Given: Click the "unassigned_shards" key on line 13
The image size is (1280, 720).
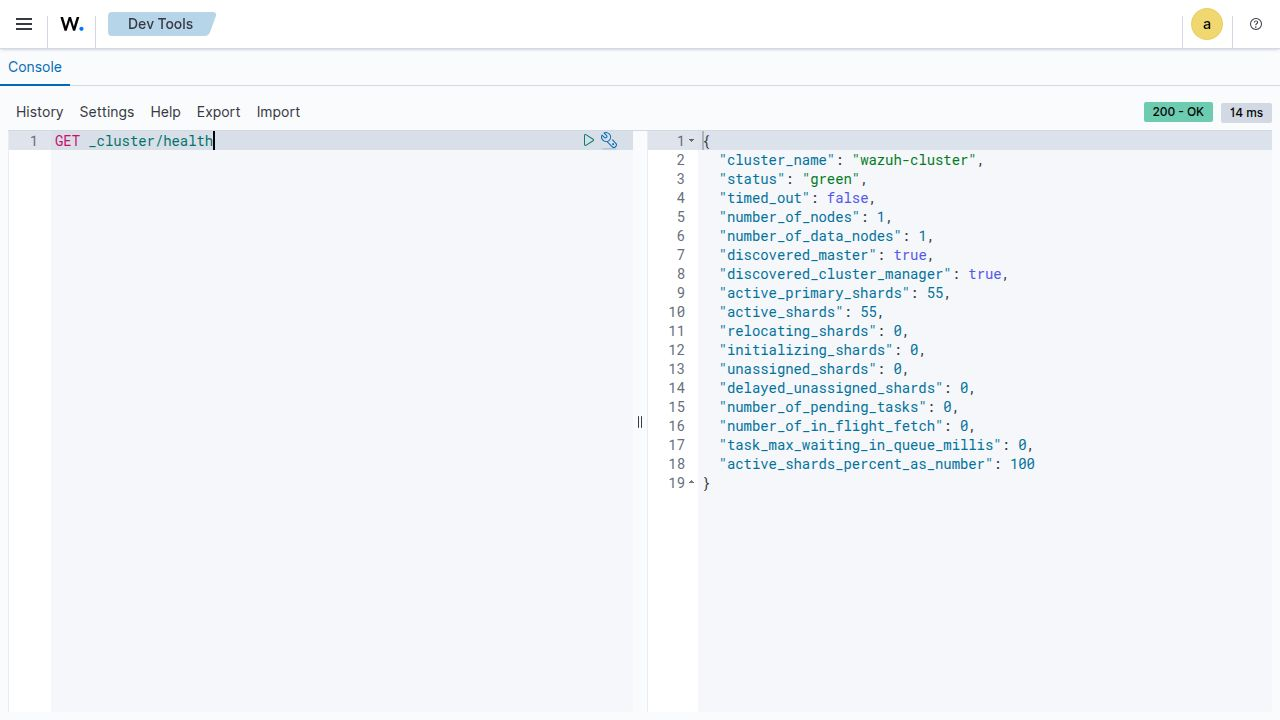Looking at the screenshot, I should [x=798, y=369].
